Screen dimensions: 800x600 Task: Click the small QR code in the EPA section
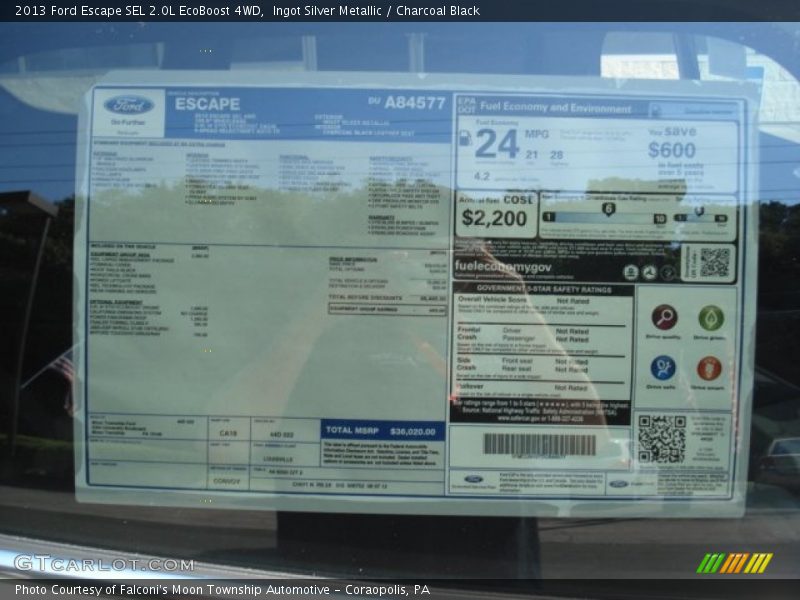[x=714, y=263]
